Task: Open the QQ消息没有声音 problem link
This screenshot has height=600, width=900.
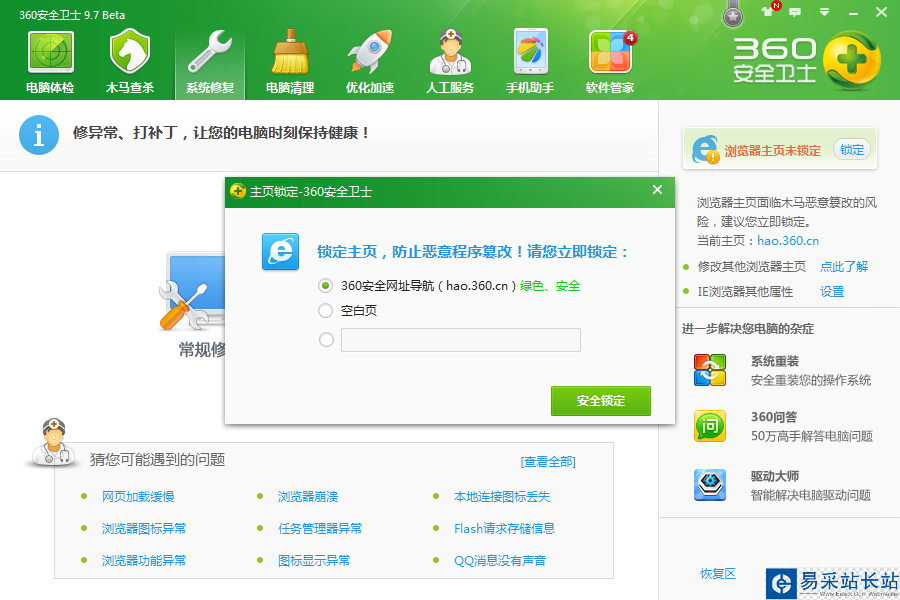Action: (x=500, y=560)
